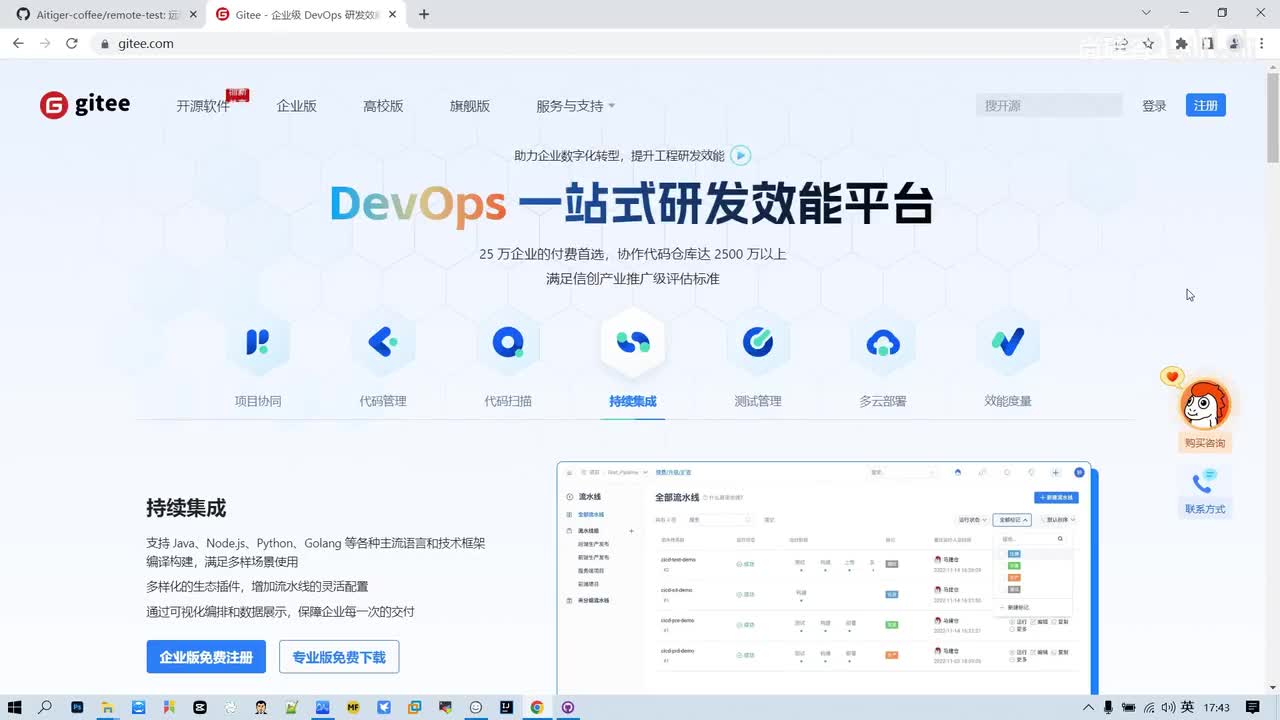Close the Gitee browser tab
1280x720 pixels.
tap(394, 14)
